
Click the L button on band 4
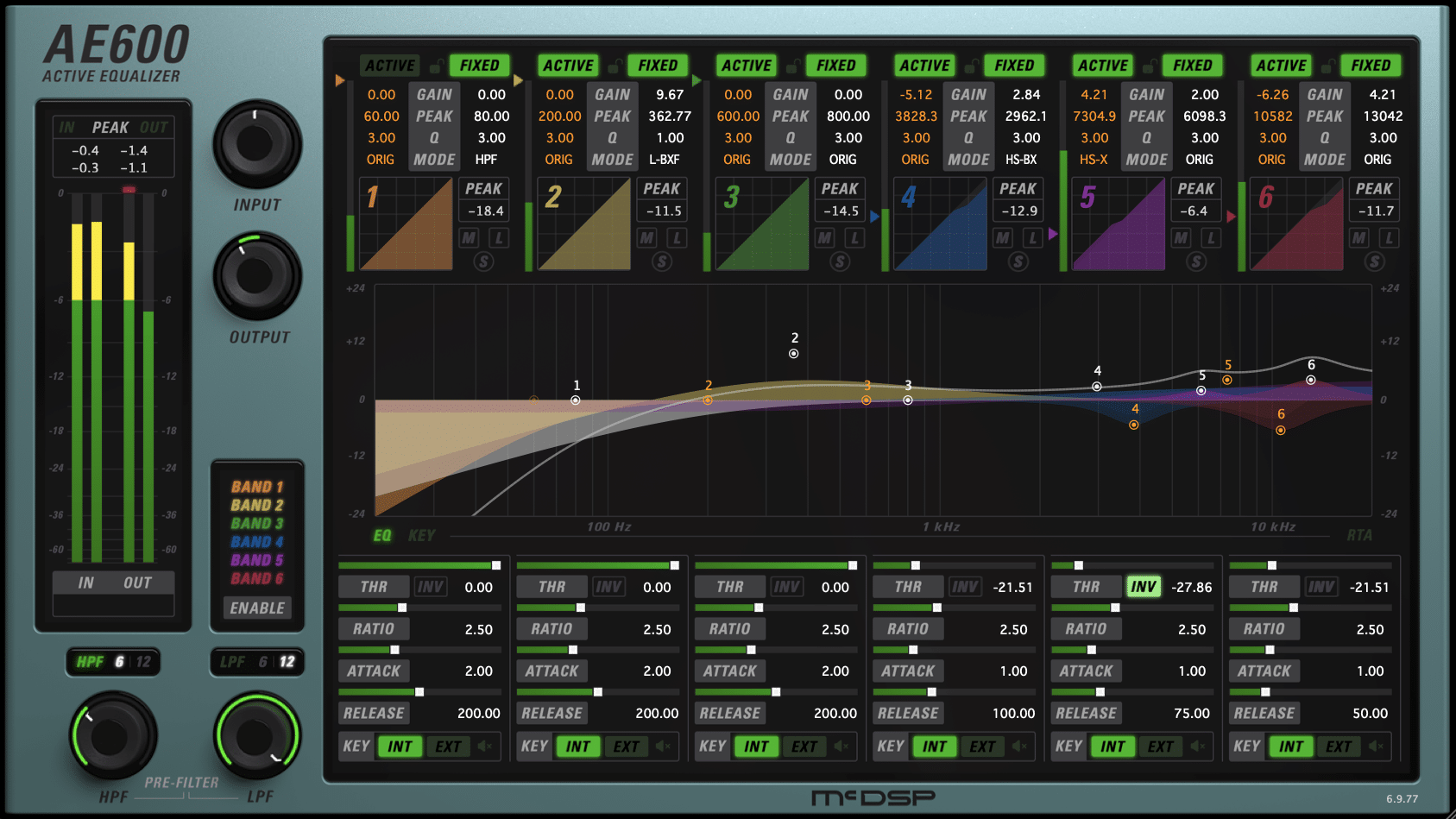1032,238
